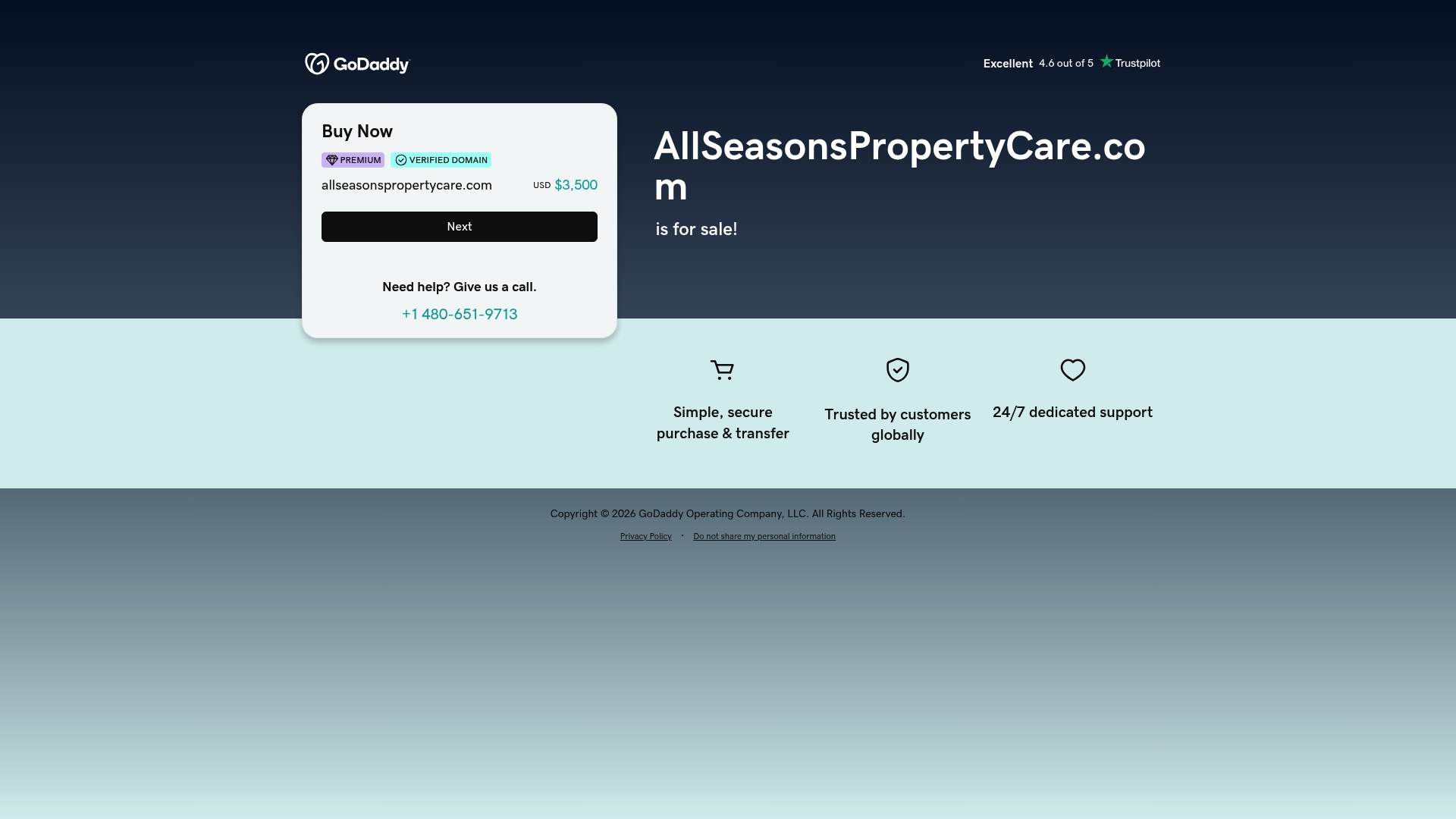The height and width of the screenshot is (819, 1456).
Task: Click the checkmark on Verified Domain badge
Action: pos(401,160)
